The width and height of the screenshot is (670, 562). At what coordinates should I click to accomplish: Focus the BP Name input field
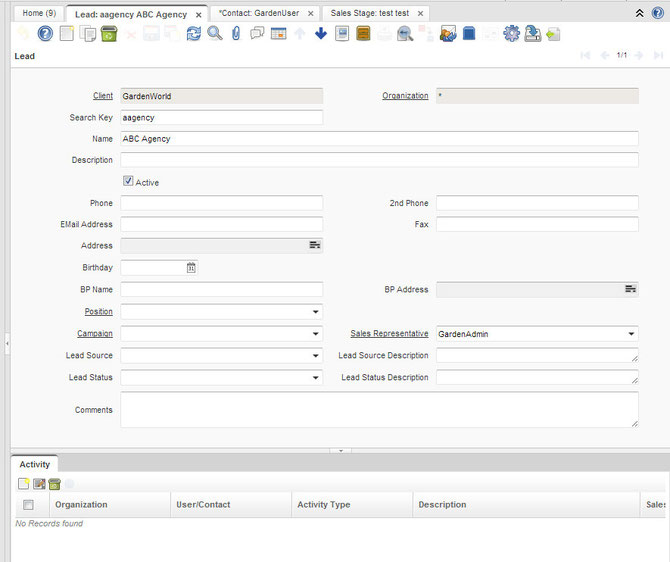(x=221, y=289)
